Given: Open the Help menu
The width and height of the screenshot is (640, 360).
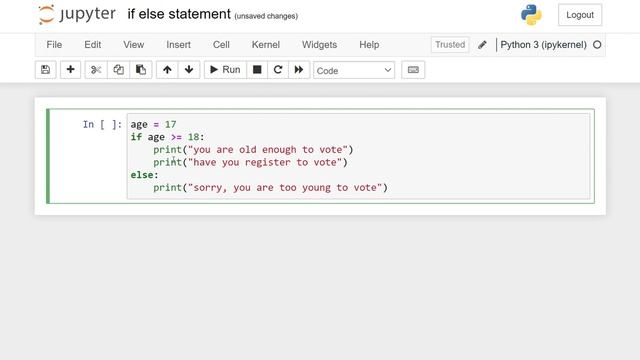Looking at the screenshot, I should point(369,44).
